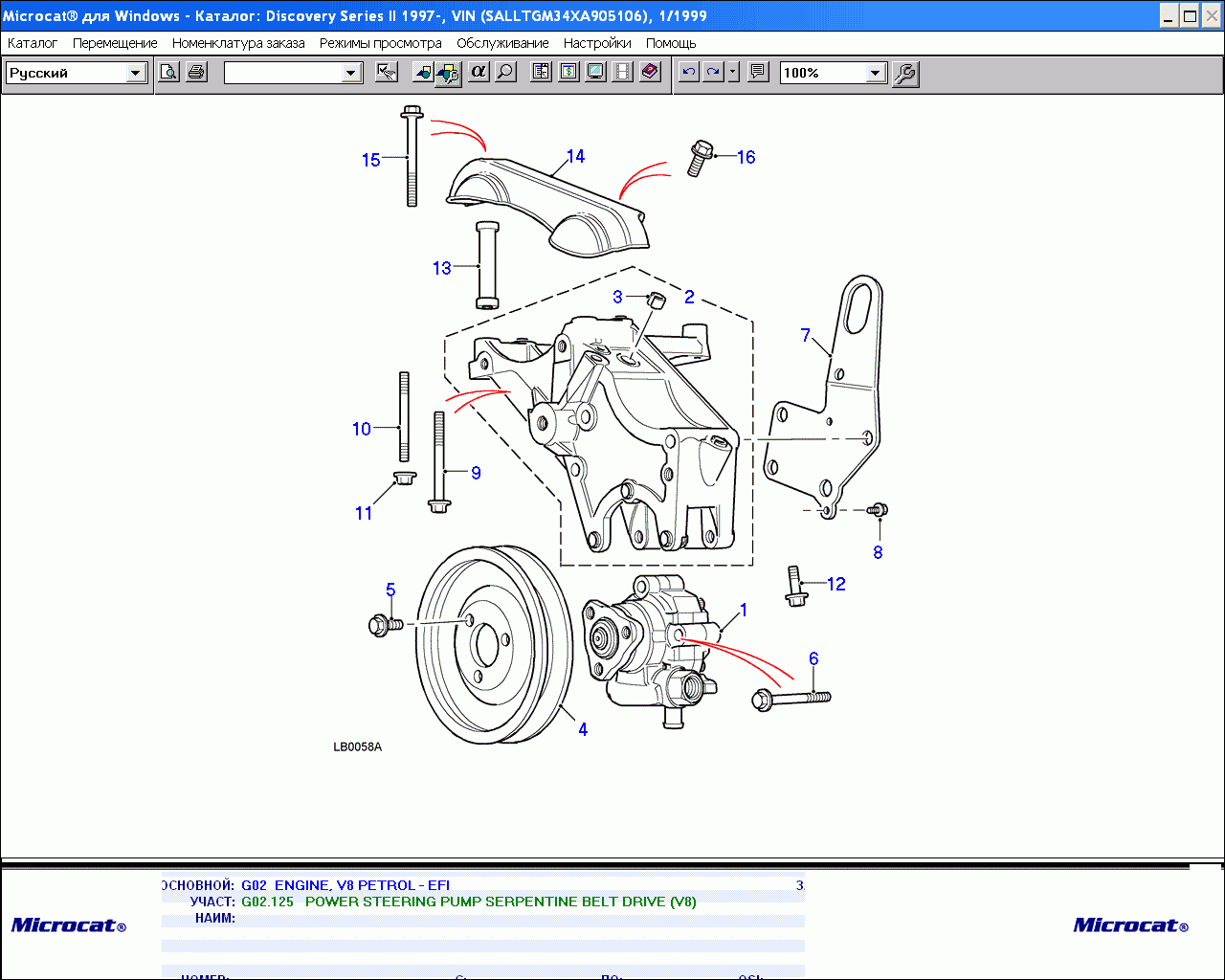Select part callout number 7 on diagram

point(806,335)
